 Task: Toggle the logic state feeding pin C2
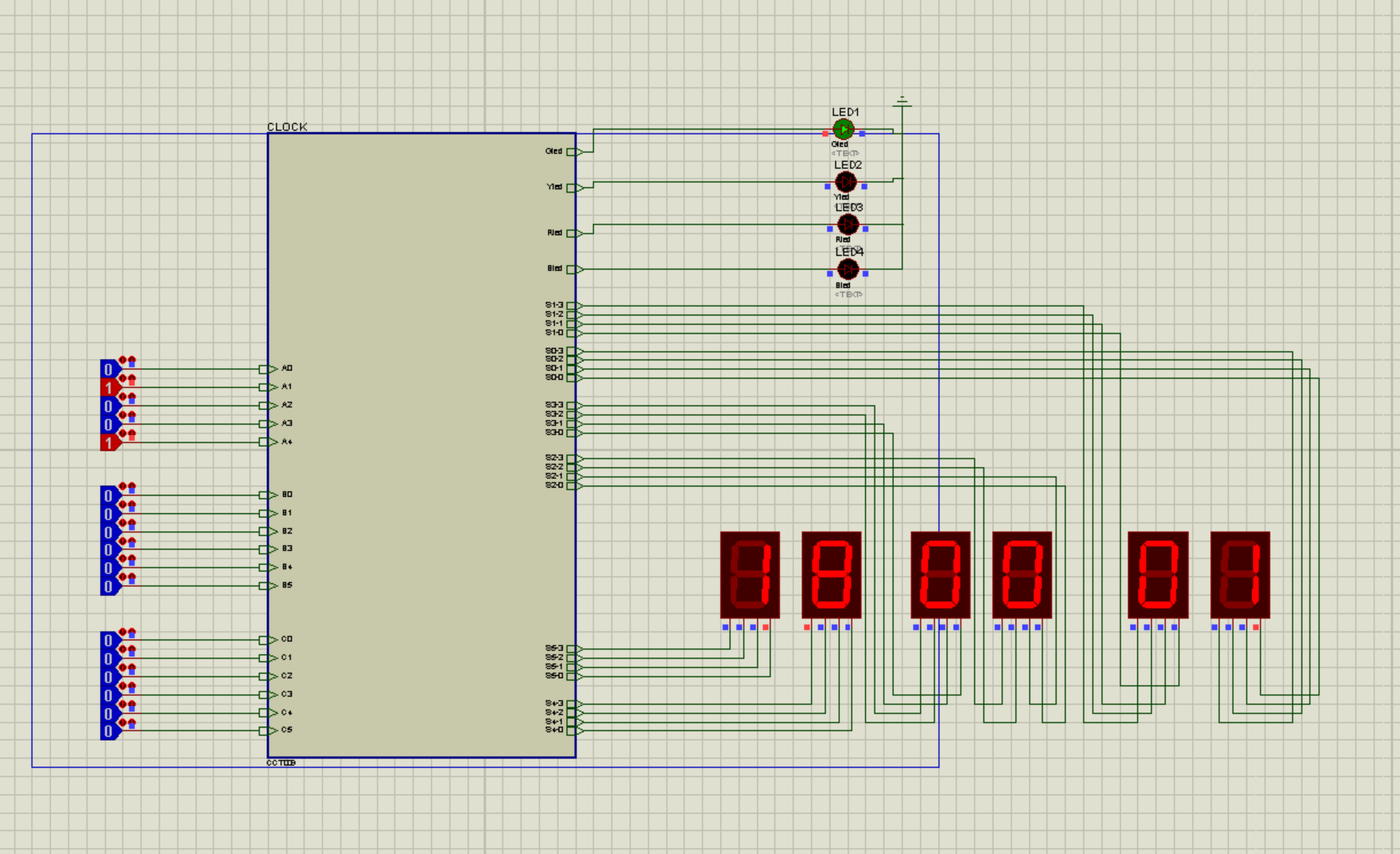pos(109,676)
